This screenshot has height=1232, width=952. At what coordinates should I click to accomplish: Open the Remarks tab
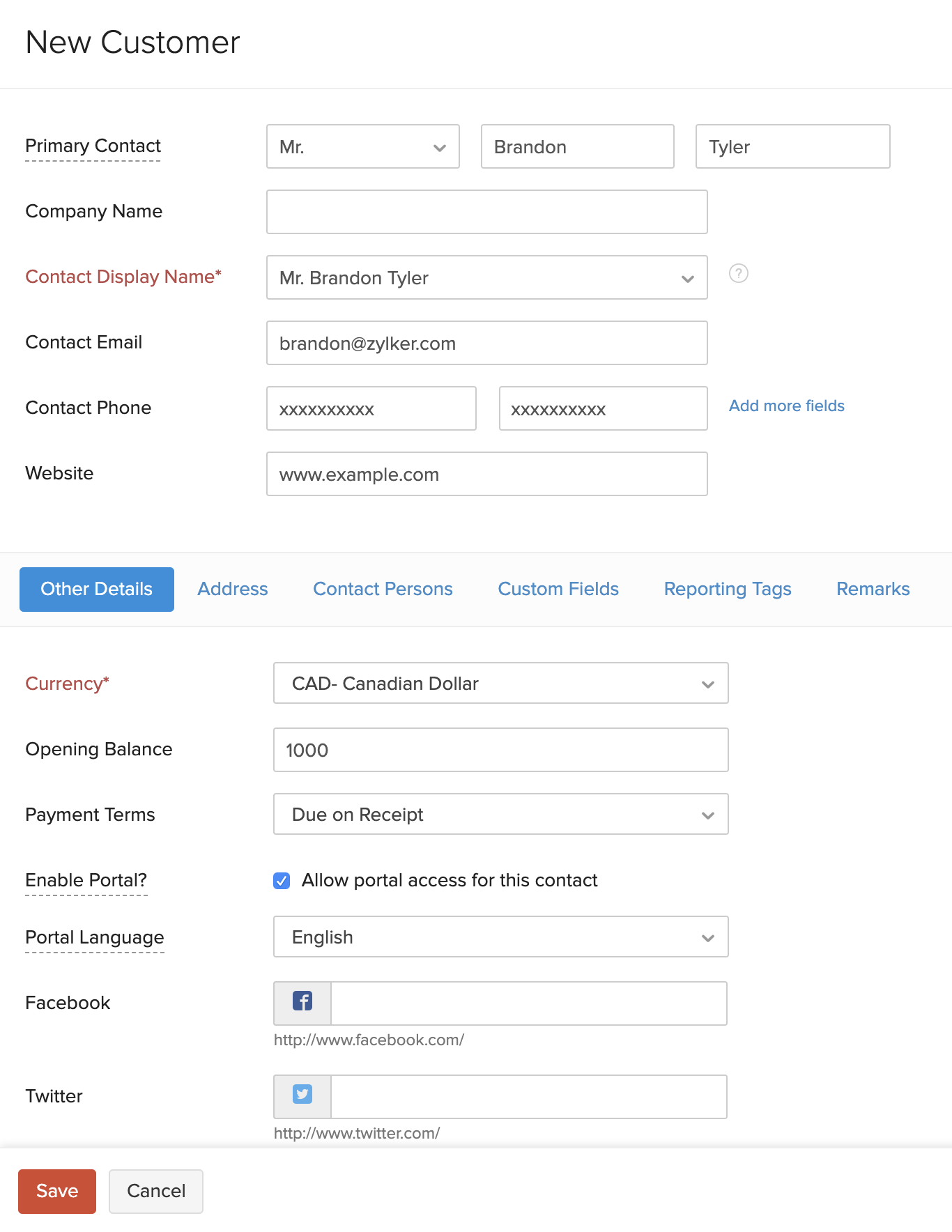[873, 590]
